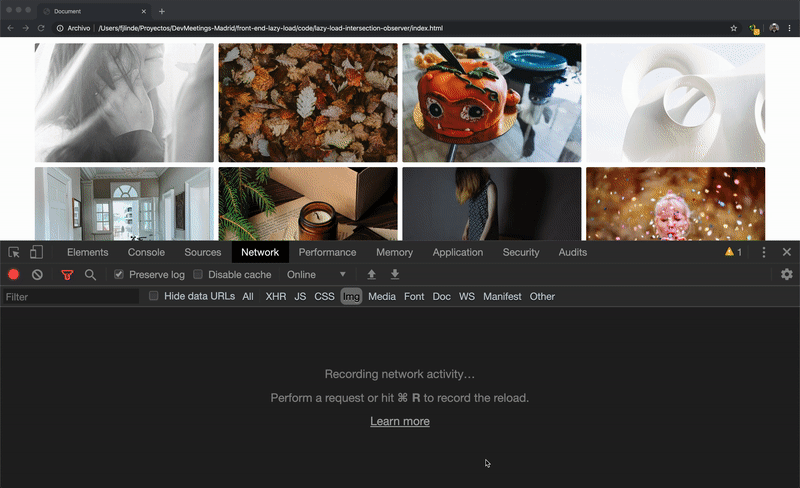Open the Audits tab
Viewport: 800px width, 488px height.
point(573,252)
